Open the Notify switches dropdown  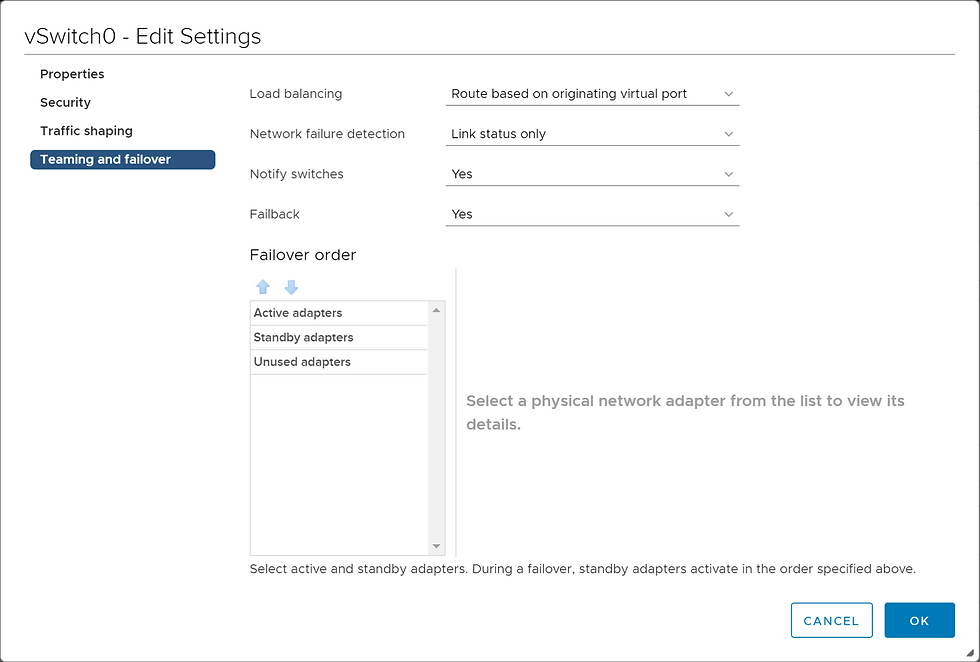[x=591, y=174]
